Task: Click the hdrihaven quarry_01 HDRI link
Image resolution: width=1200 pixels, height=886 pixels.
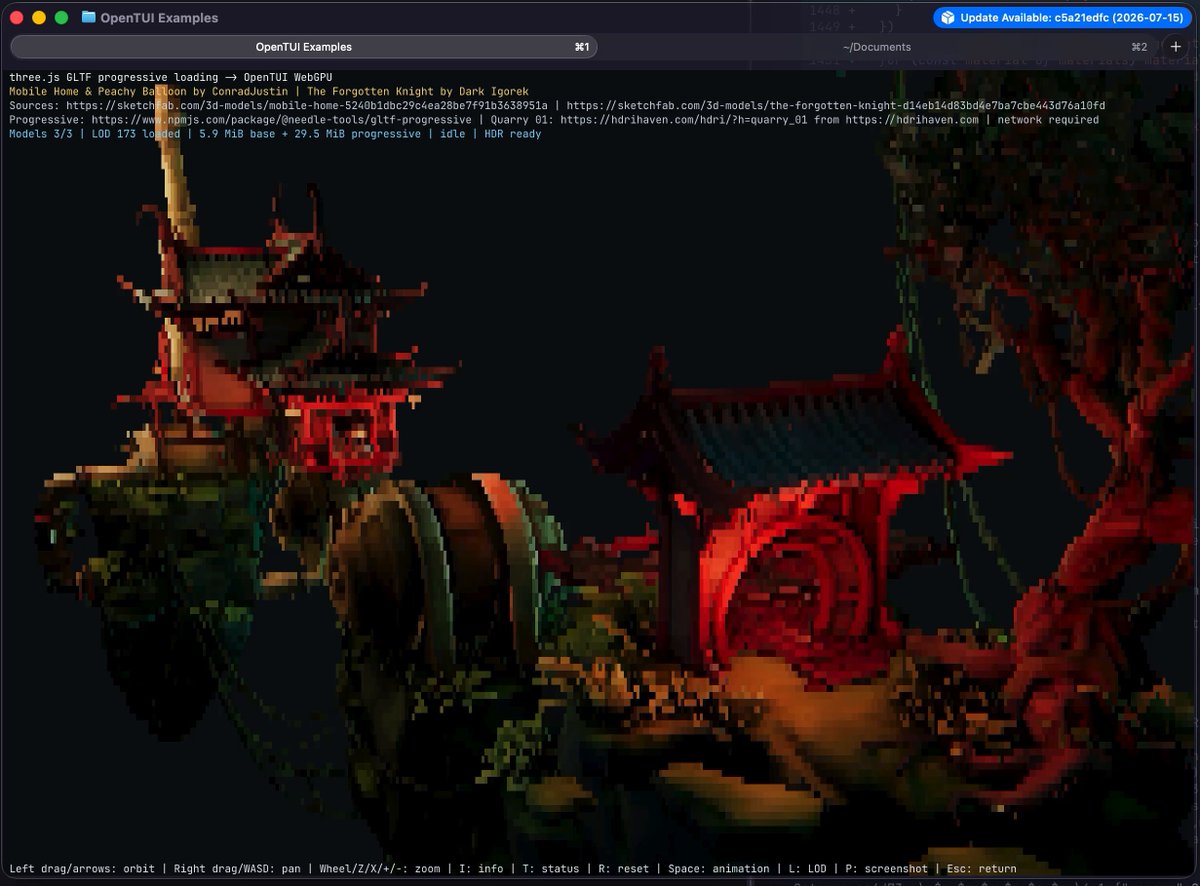Action: (x=685, y=120)
